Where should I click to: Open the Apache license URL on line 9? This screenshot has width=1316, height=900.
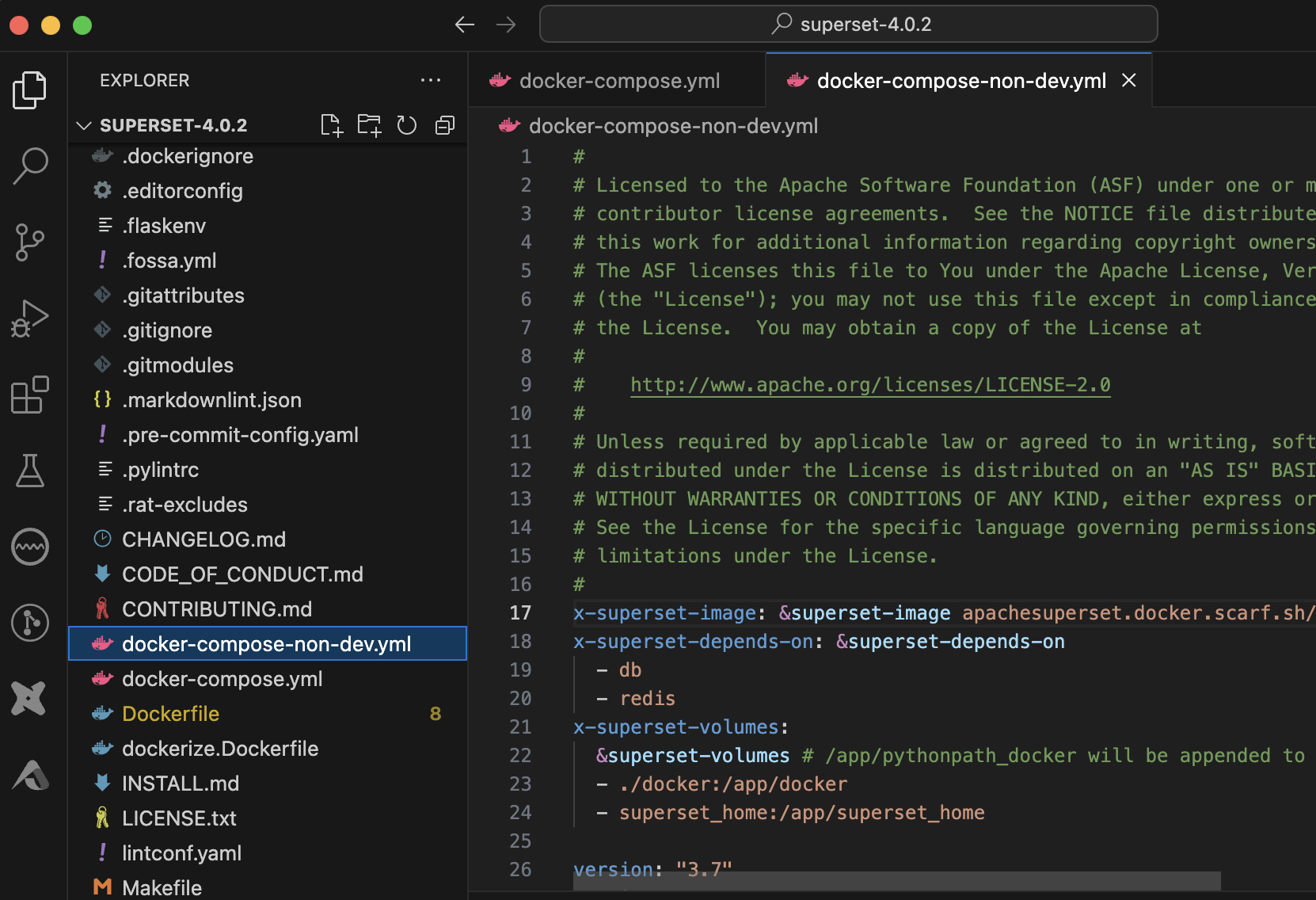pyautogui.click(x=870, y=385)
